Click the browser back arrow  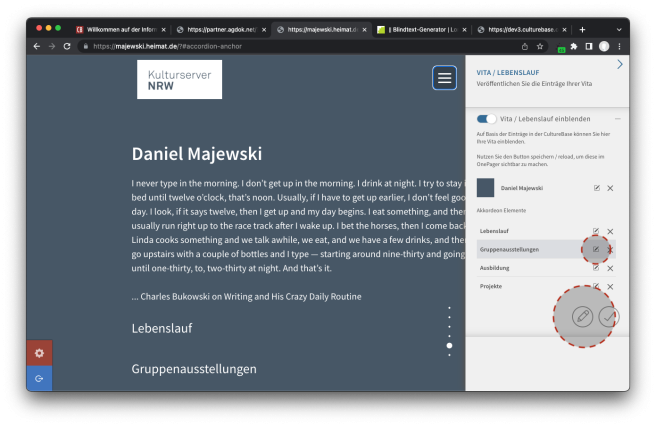pyautogui.click(x=37, y=46)
